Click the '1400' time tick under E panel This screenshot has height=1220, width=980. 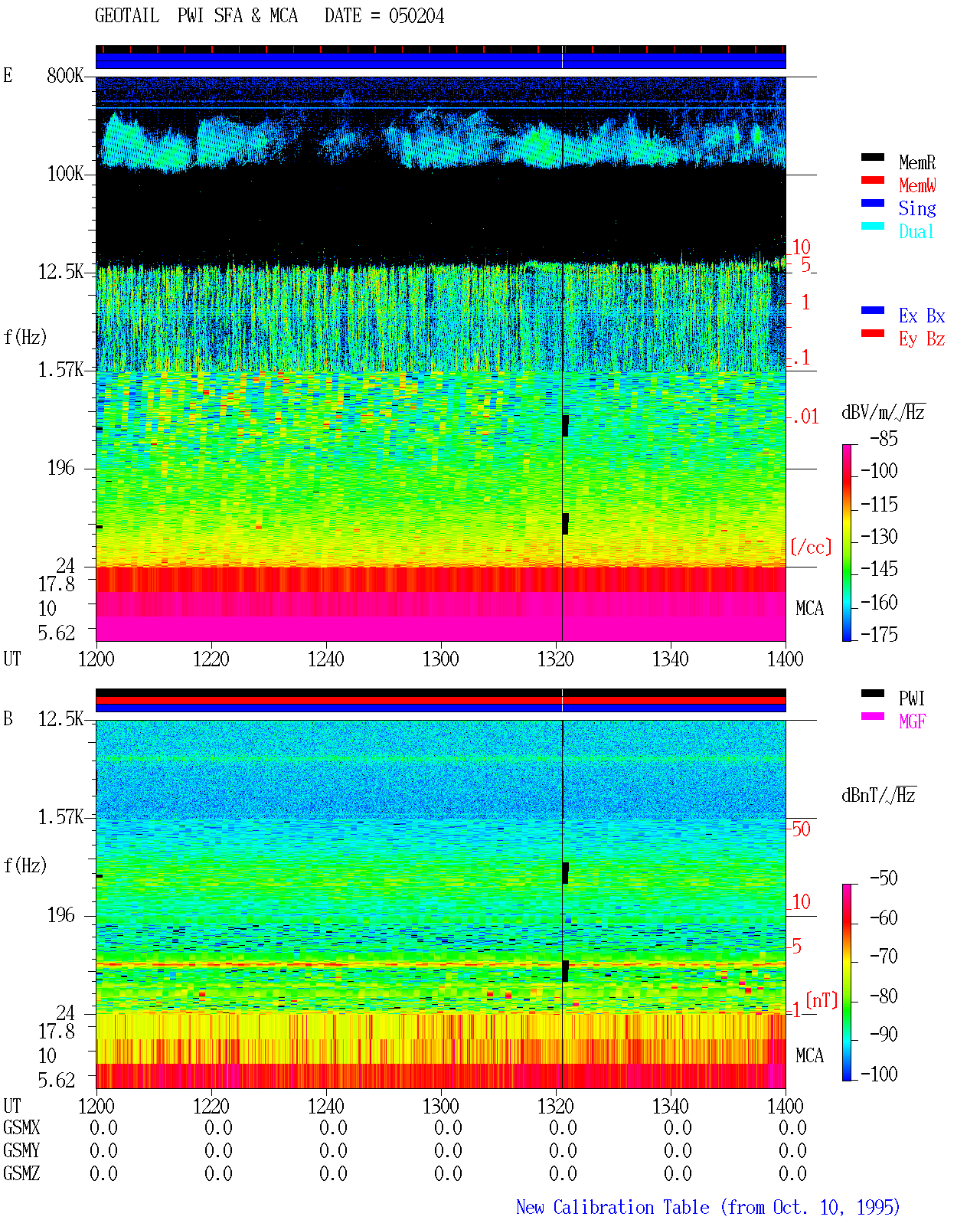coord(786,659)
